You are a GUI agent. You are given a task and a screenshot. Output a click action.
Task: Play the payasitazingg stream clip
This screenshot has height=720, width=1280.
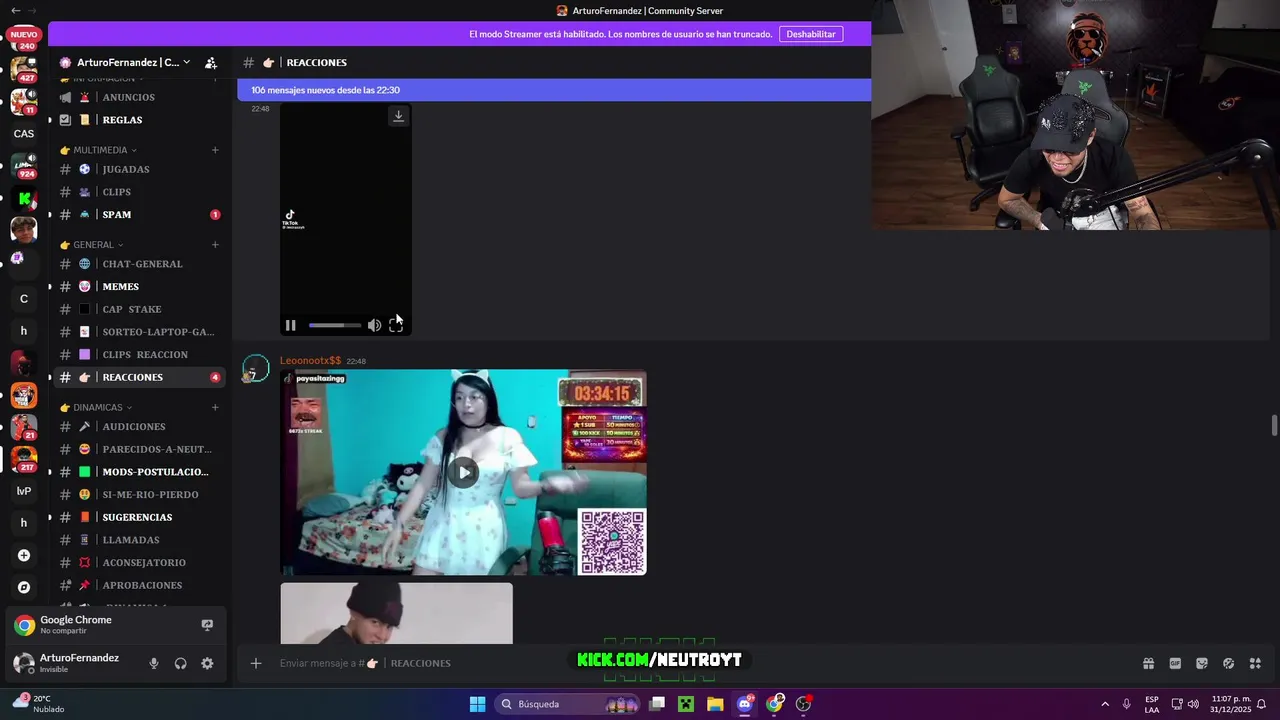coord(463,472)
